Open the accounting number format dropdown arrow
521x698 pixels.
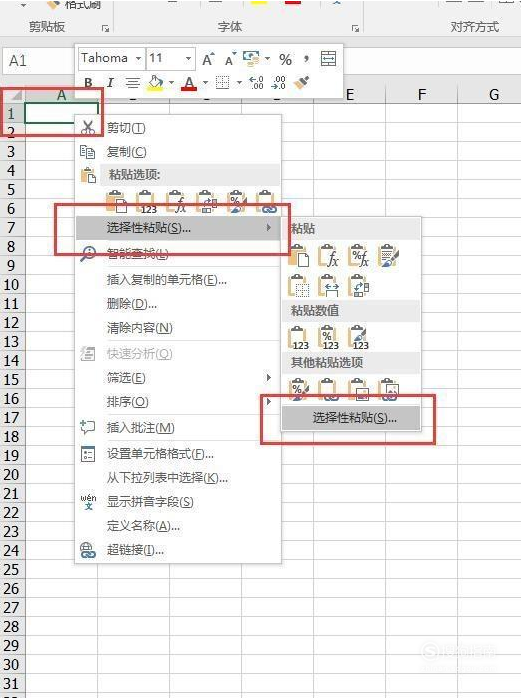click(x=267, y=58)
